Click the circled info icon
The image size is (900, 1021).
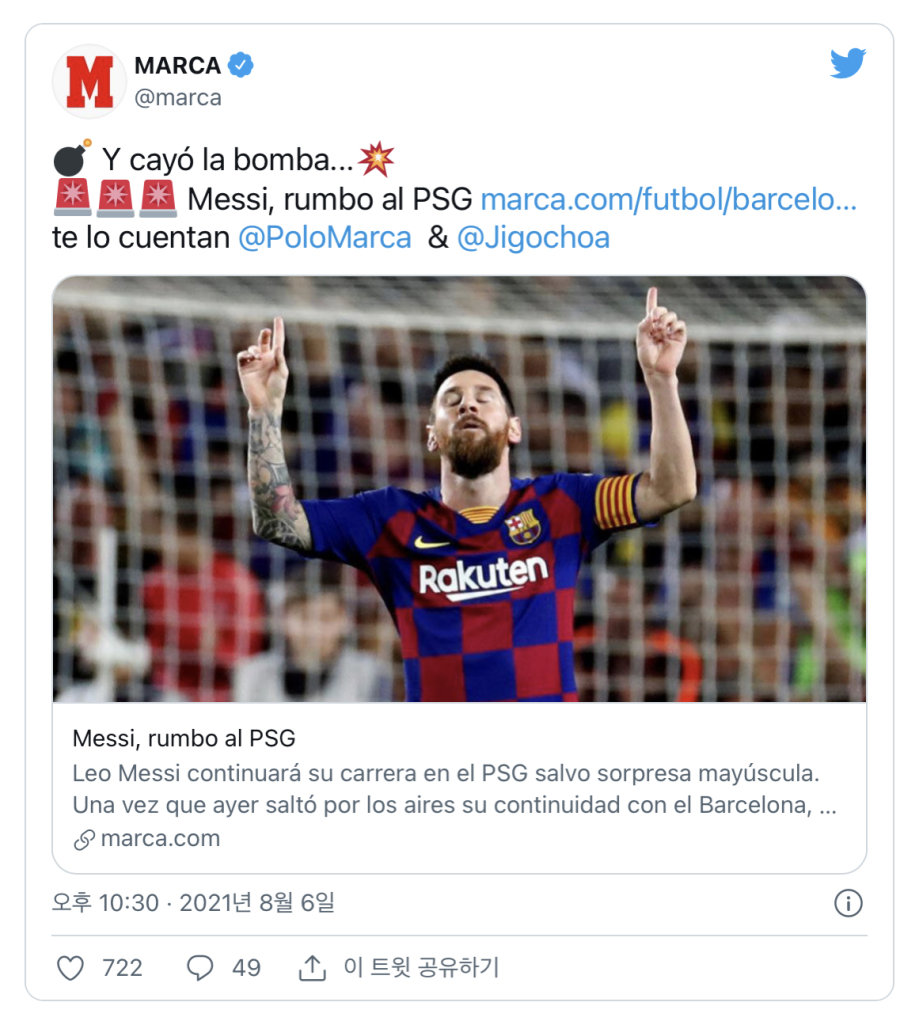848,904
